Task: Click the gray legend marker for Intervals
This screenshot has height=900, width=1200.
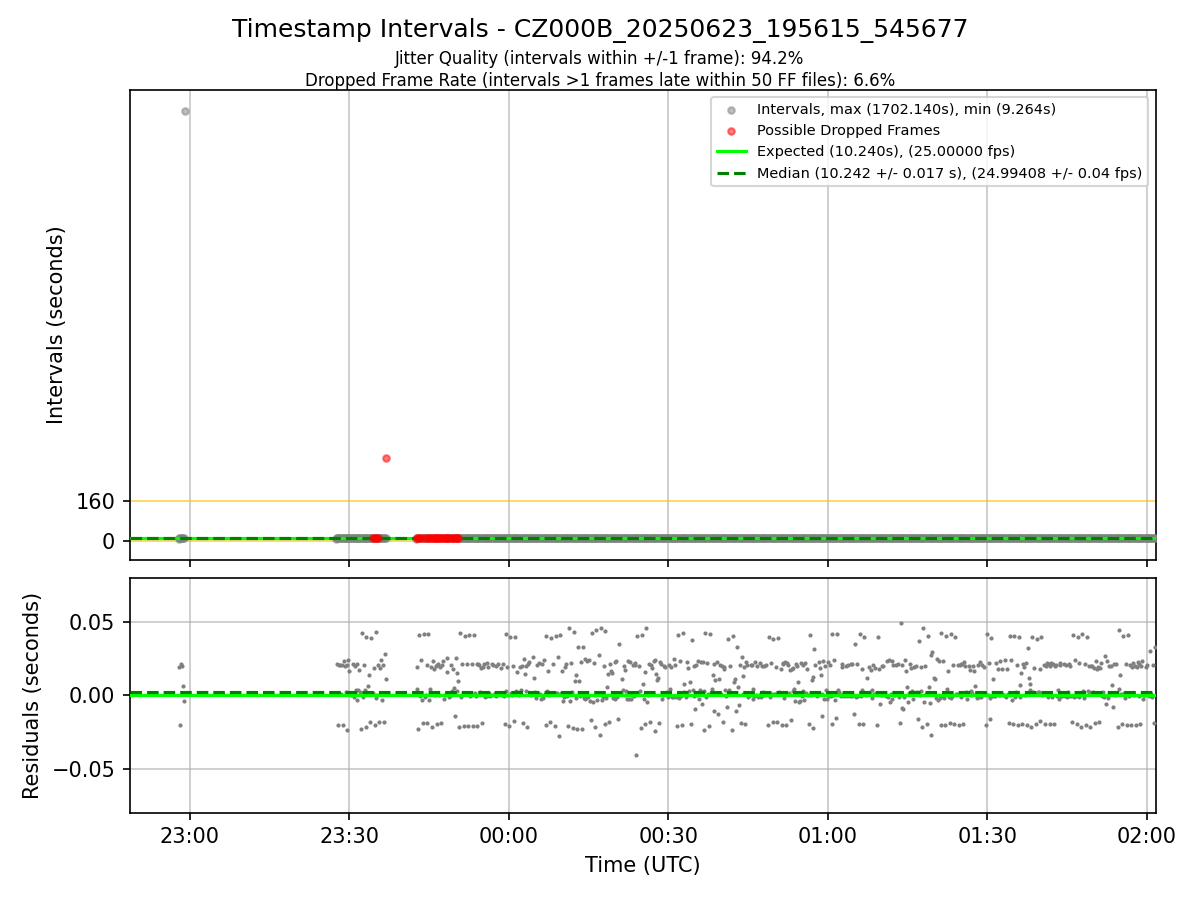Action: pyautogui.click(x=732, y=110)
